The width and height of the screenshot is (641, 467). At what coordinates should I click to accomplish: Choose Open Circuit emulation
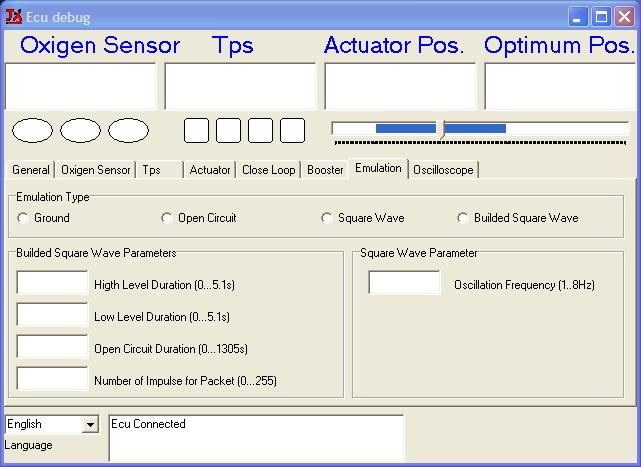pyautogui.click(x=167, y=218)
